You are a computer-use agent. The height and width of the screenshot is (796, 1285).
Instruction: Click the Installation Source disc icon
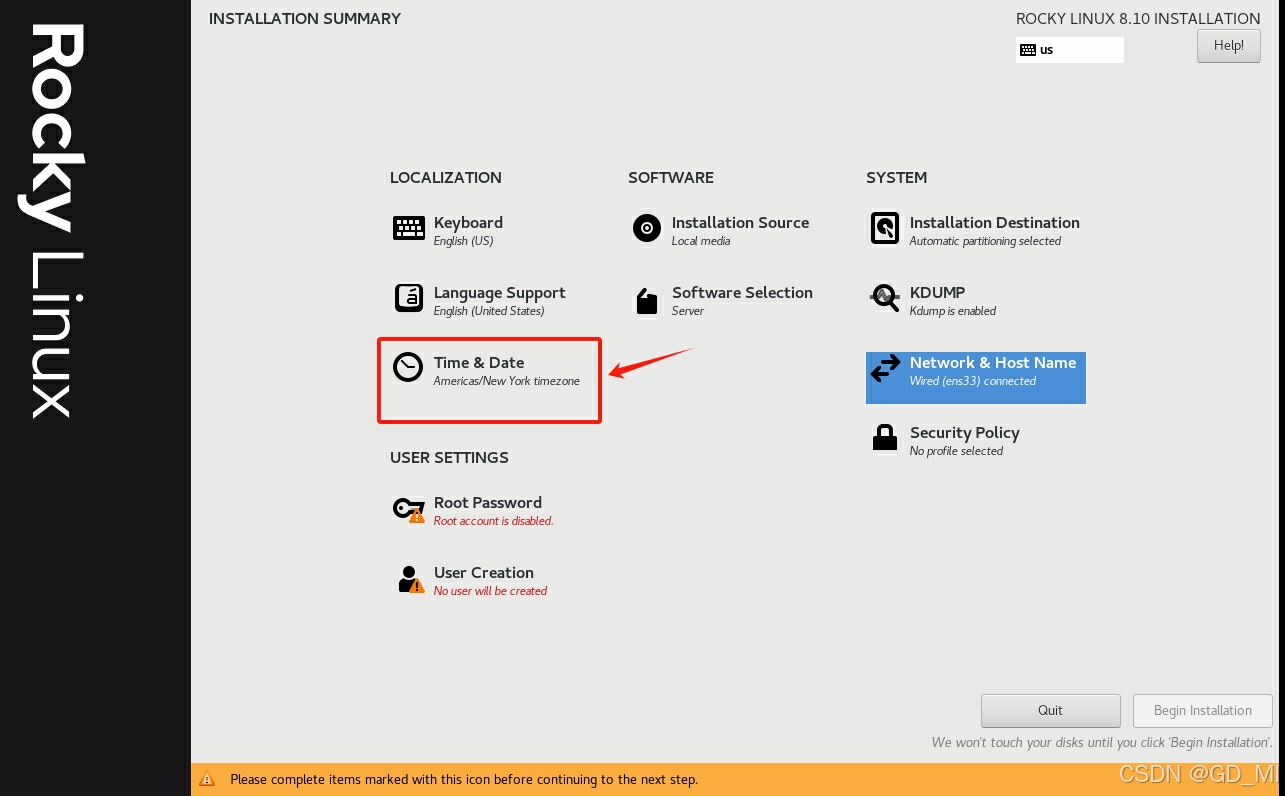(647, 228)
